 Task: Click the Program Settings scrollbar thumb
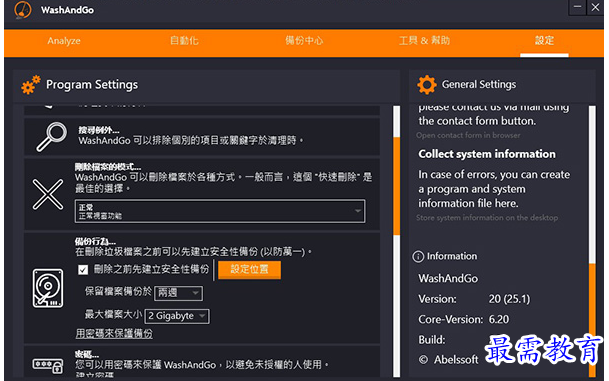(x=397, y=186)
